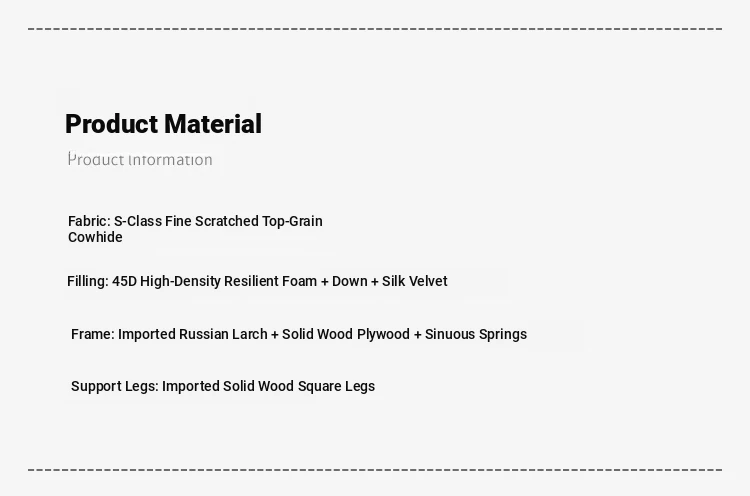Image resolution: width=750 pixels, height=496 pixels.
Task: Select the S-Class Fine Scratched text
Action: (186, 221)
